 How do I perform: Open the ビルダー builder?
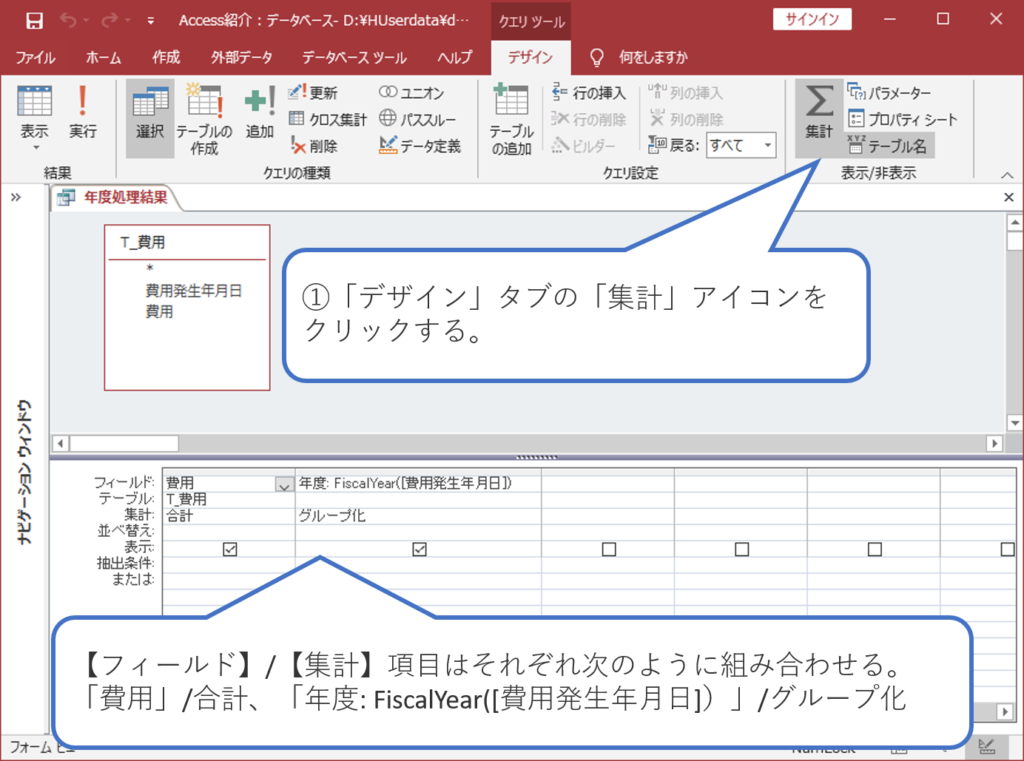583,145
